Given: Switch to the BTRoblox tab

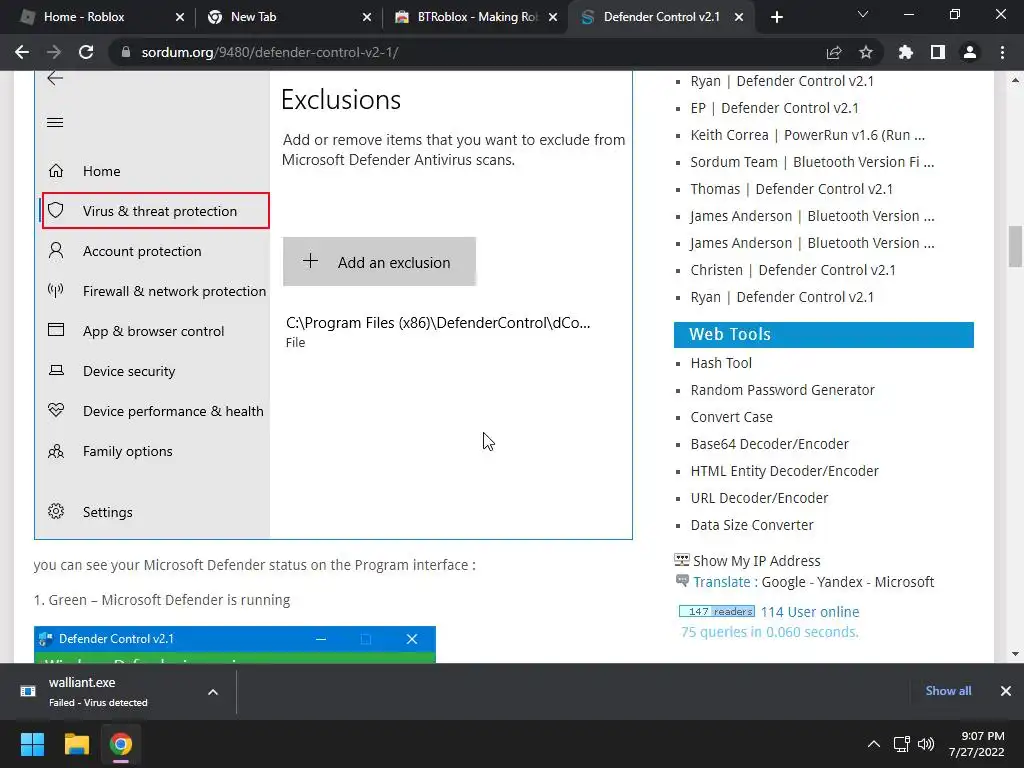Looking at the screenshot, I should (476, 17).
